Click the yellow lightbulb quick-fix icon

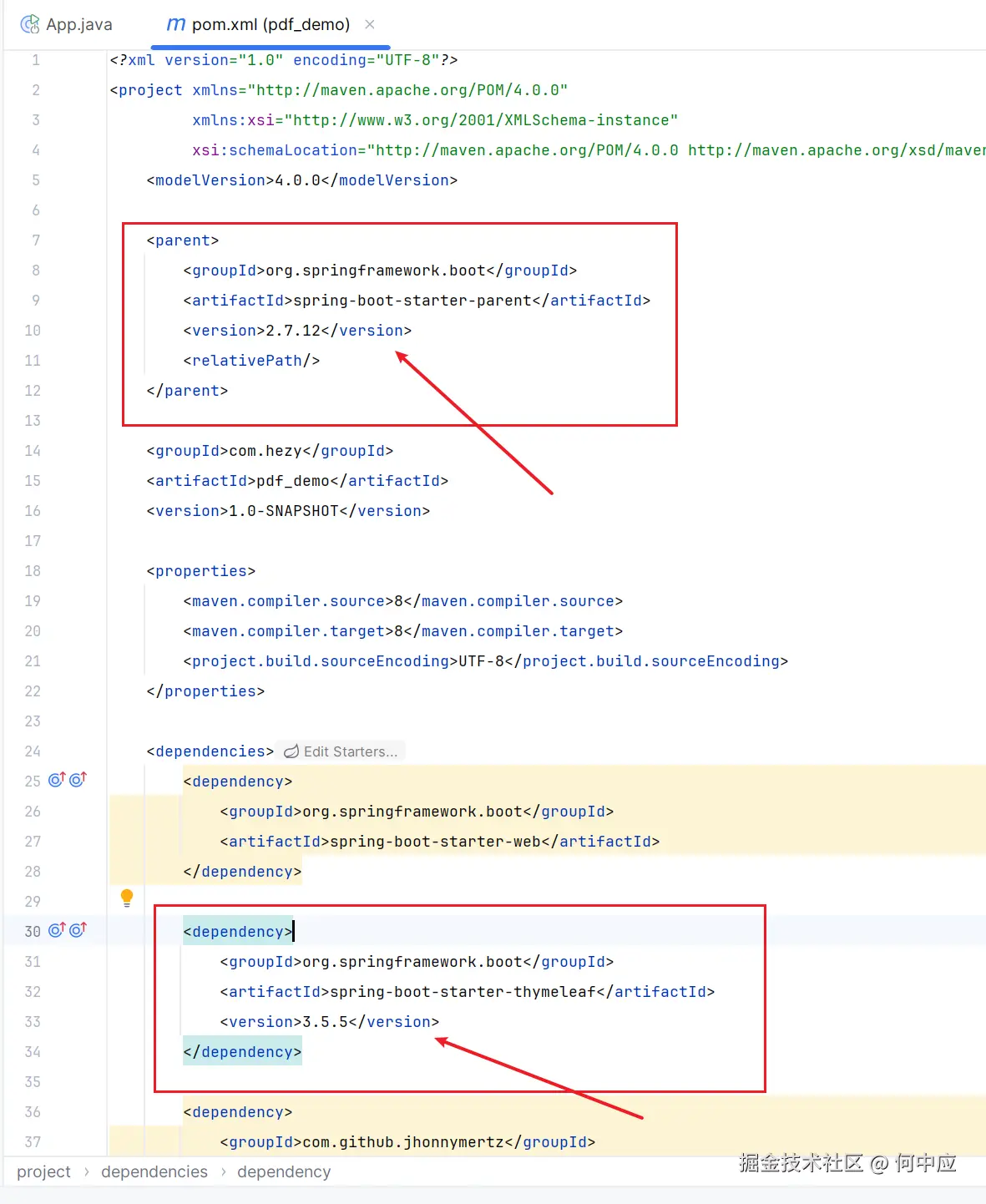127,898
